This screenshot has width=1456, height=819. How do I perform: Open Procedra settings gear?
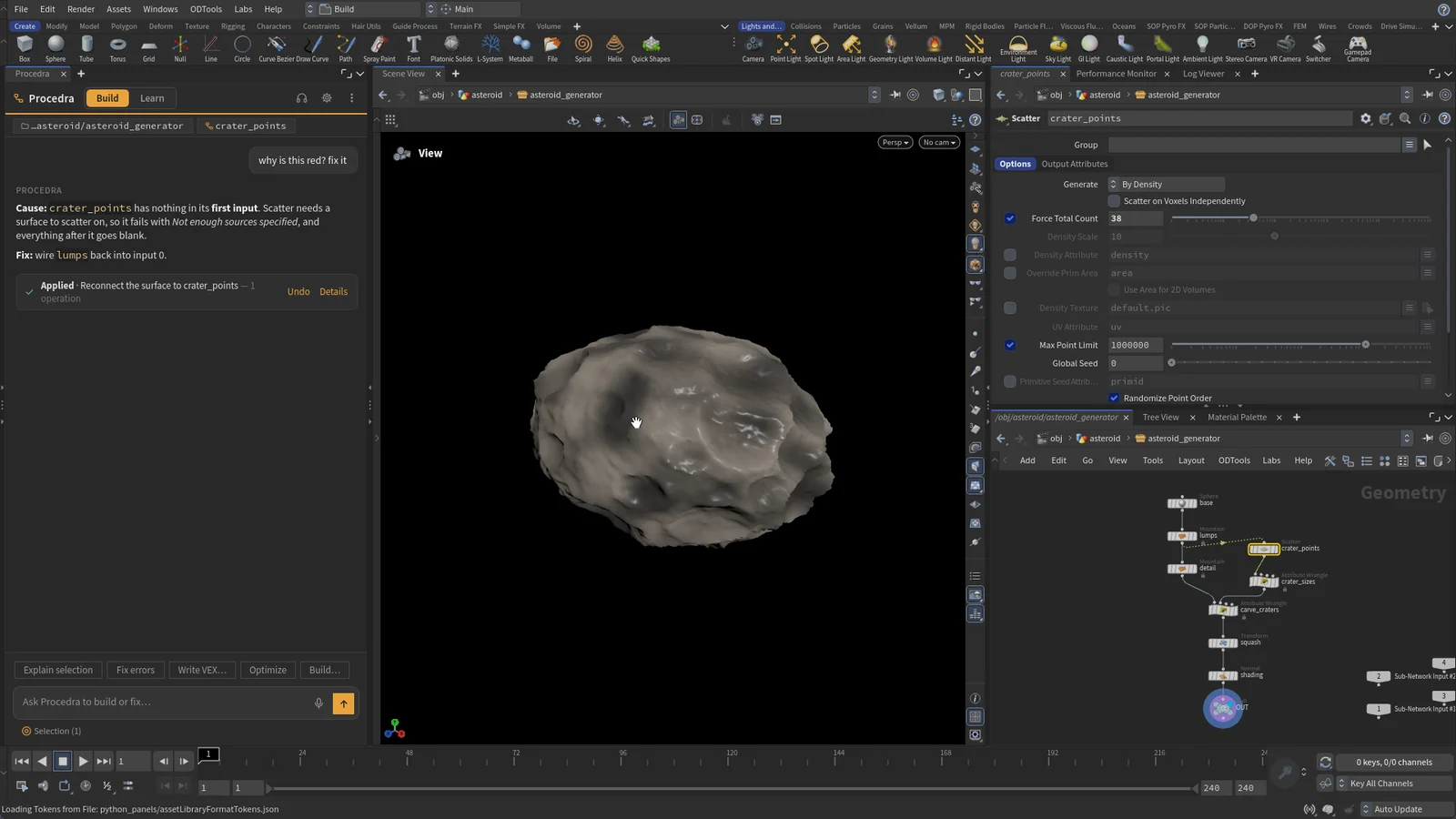(x=327, y=98)
